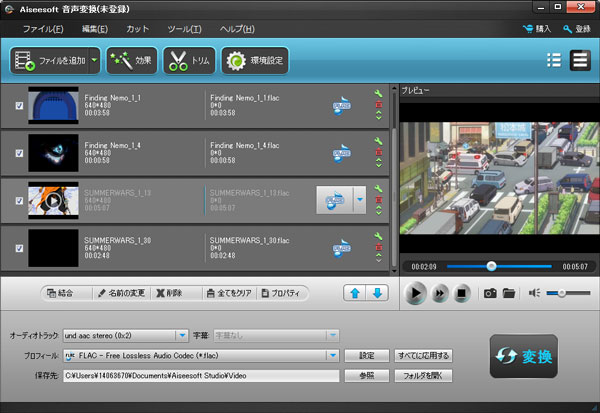The height and width of the screenshot is (413, 600).
Task: Click the FLAC format icon for Finding Nemo_1_1
Action: [341, 106]
